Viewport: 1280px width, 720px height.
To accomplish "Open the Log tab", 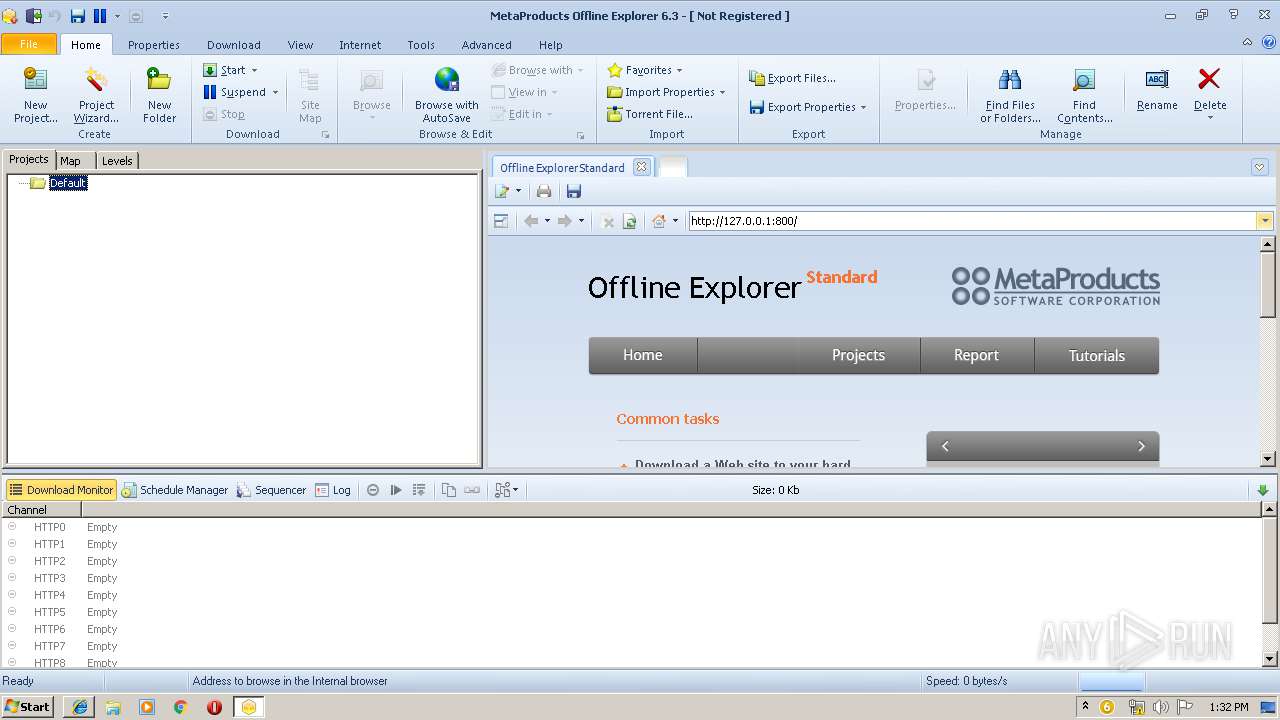I will 333,490.
